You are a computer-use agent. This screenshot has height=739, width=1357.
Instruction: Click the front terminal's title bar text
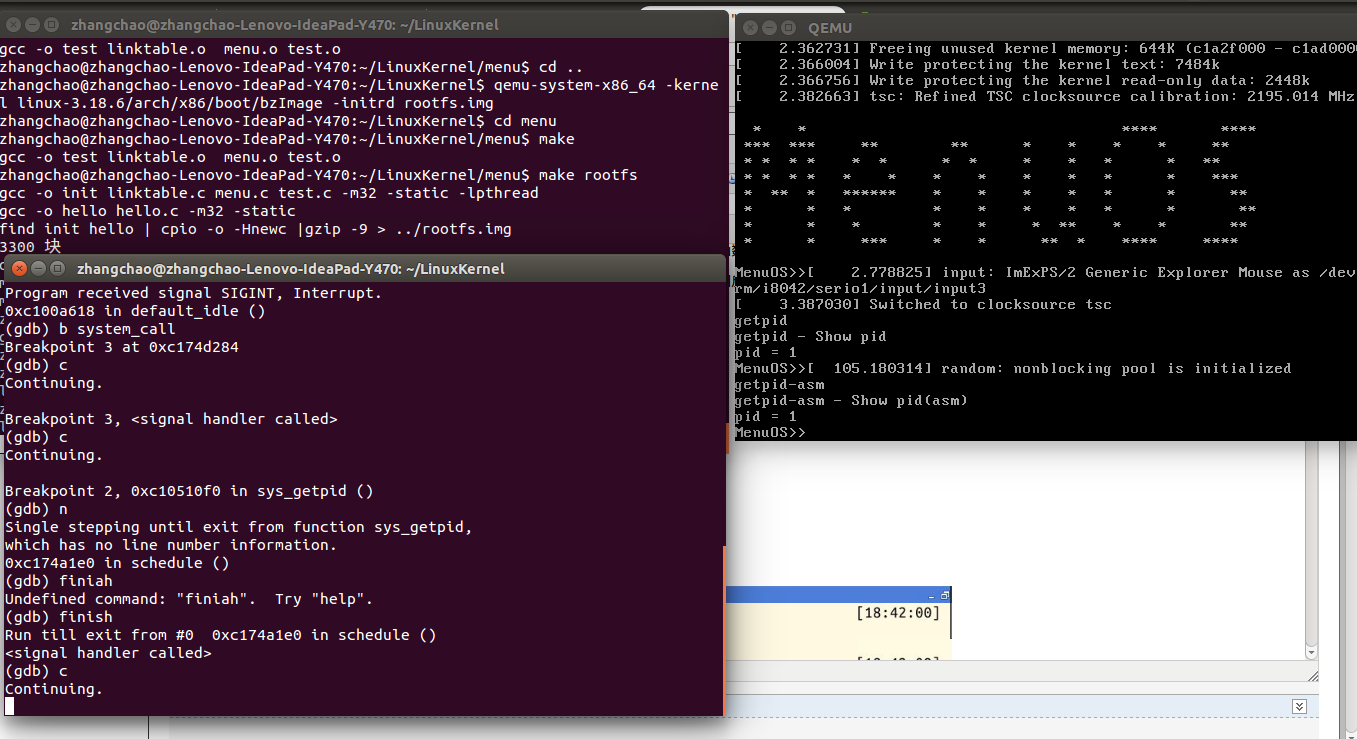point(291,269)
